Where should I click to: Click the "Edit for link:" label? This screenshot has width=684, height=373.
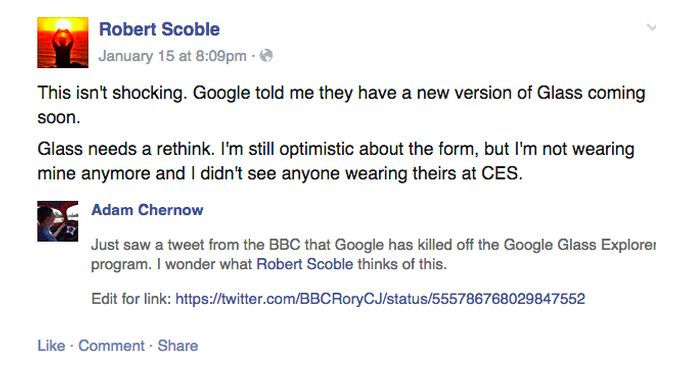pyautogui.click(x=131, y=299)
